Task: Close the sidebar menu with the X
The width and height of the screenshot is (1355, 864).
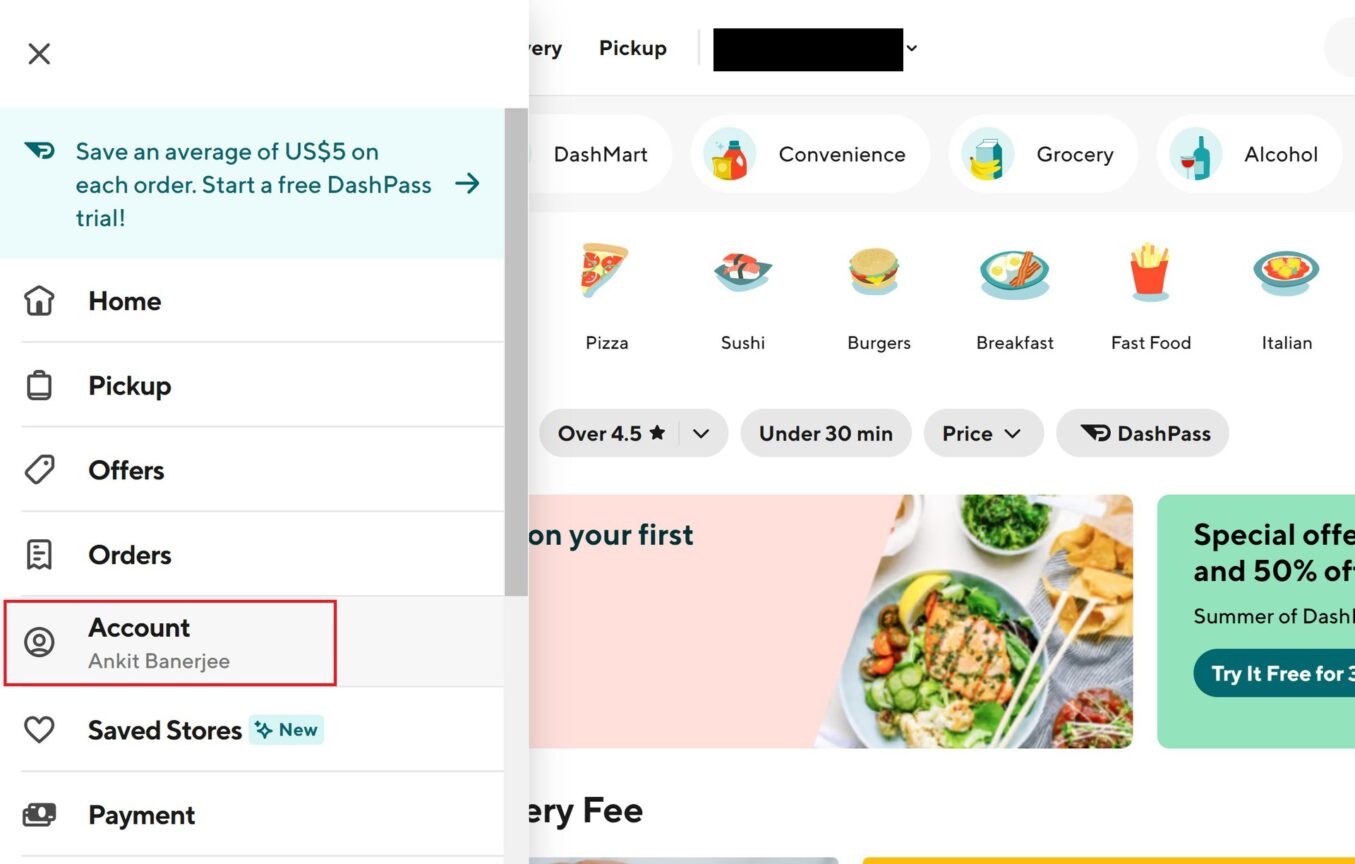Action: click(x=38, y=53)
